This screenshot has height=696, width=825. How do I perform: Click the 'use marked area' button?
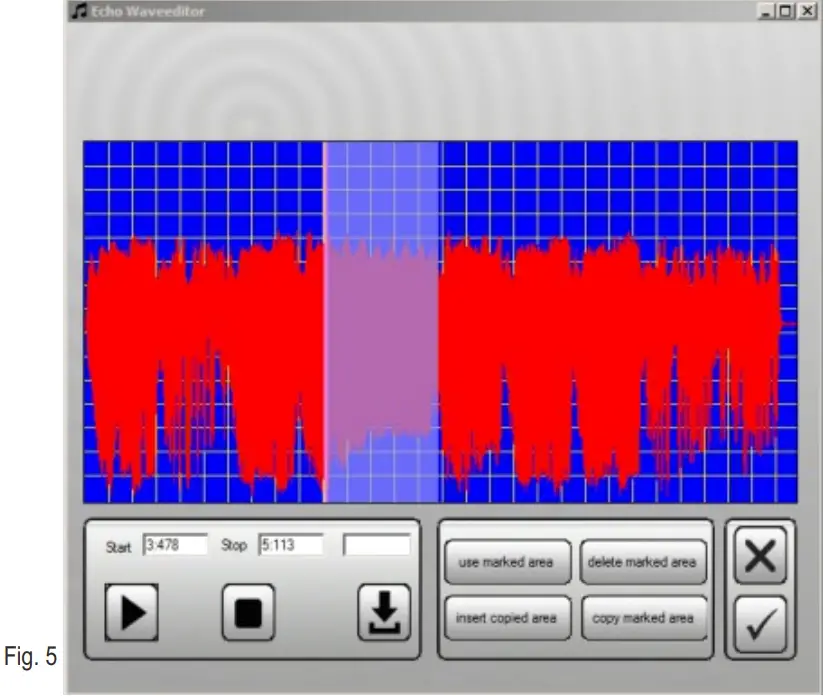click(x=507, y=562)
